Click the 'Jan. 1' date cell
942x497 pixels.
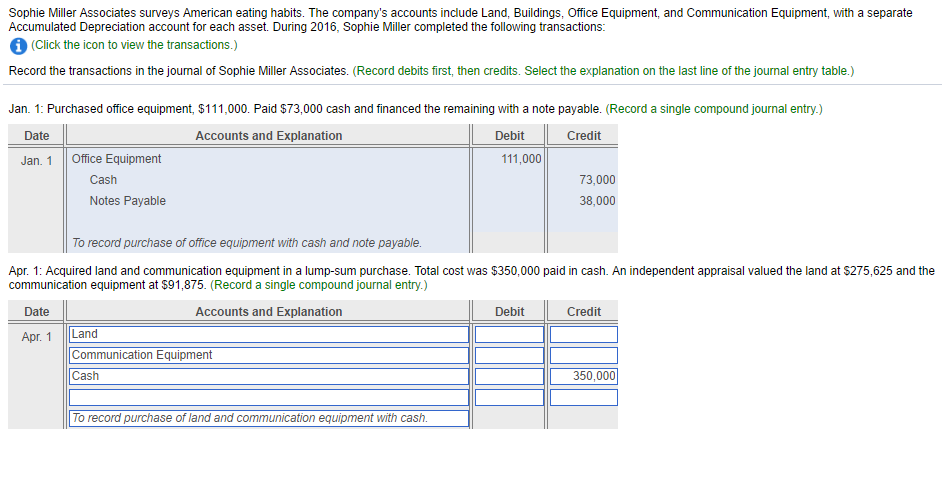[x=37, y=160]
